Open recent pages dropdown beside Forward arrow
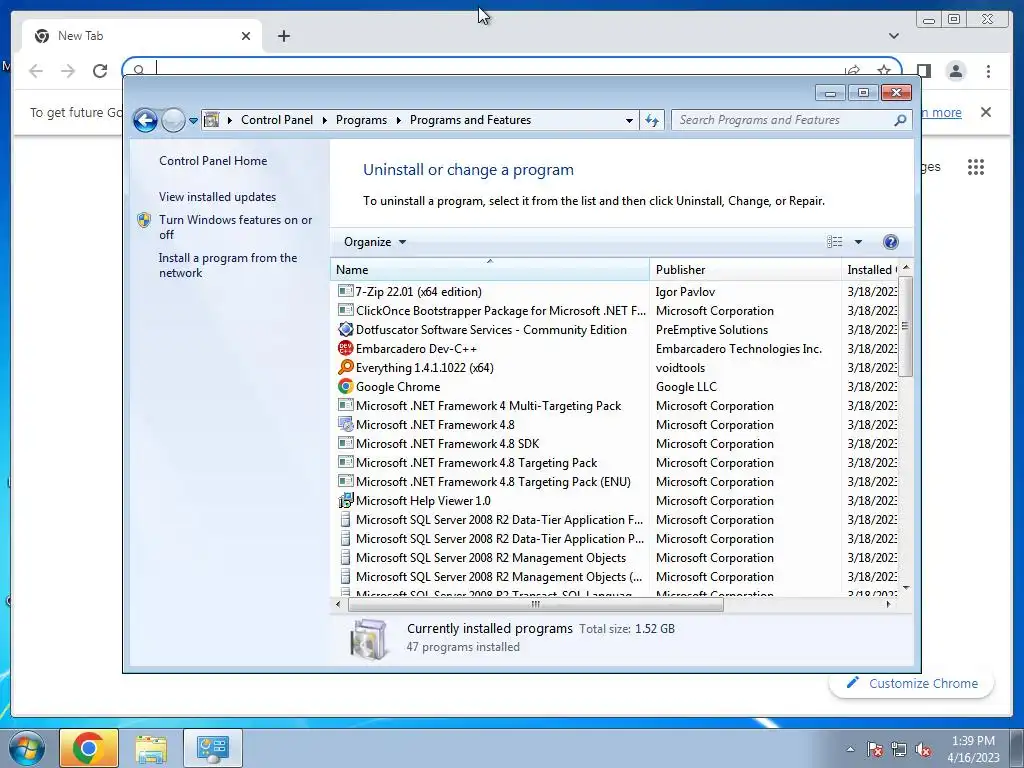1024x768 pixels. click(x=193, y=121)
